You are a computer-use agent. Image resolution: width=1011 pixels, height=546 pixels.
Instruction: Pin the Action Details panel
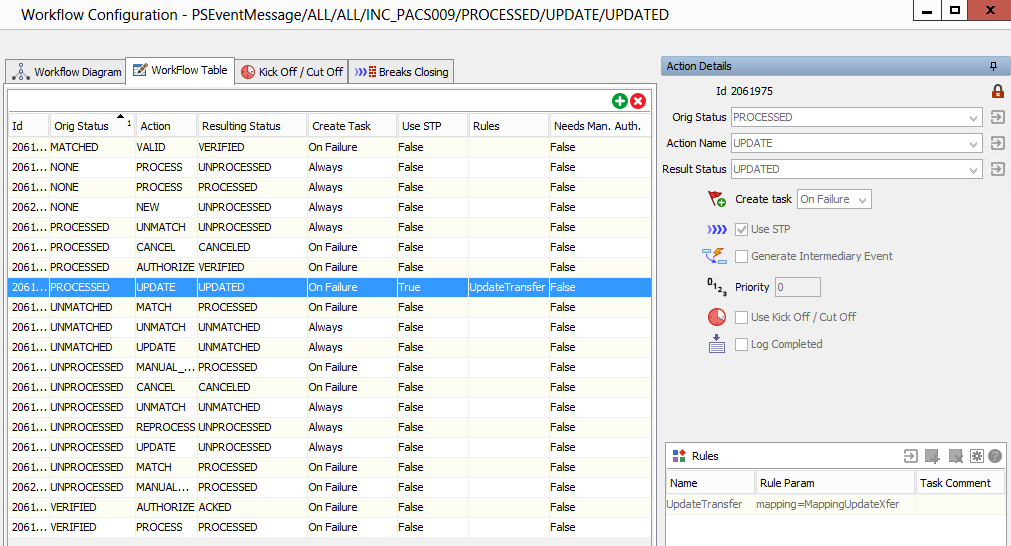click(x=993, y=66)
